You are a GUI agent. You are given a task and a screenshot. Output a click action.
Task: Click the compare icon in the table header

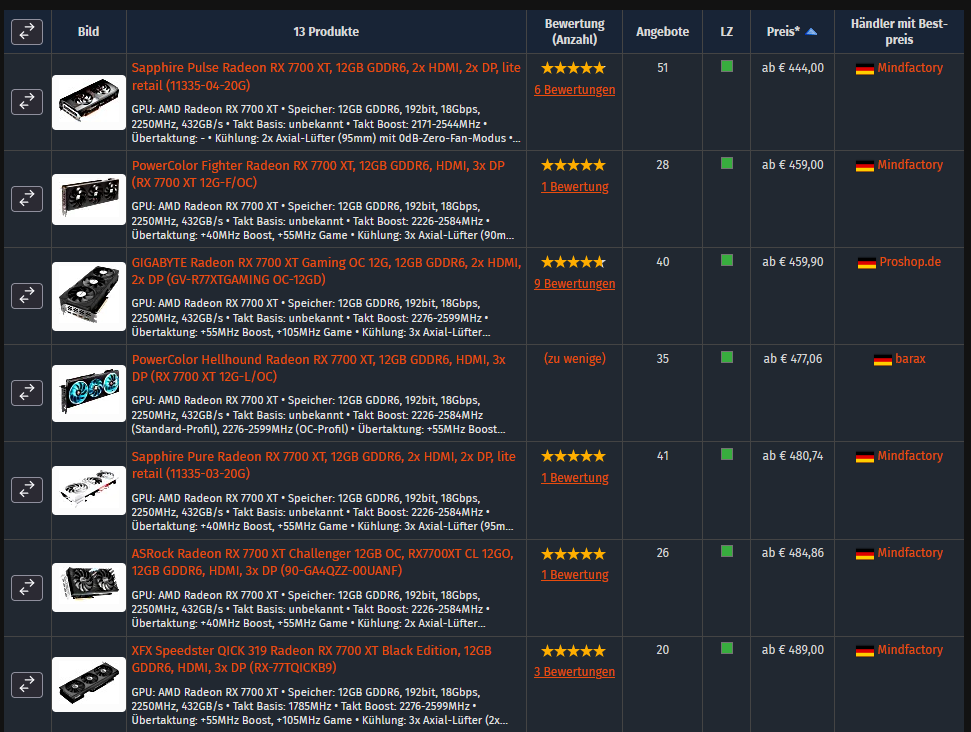click(x=27, y=32)
